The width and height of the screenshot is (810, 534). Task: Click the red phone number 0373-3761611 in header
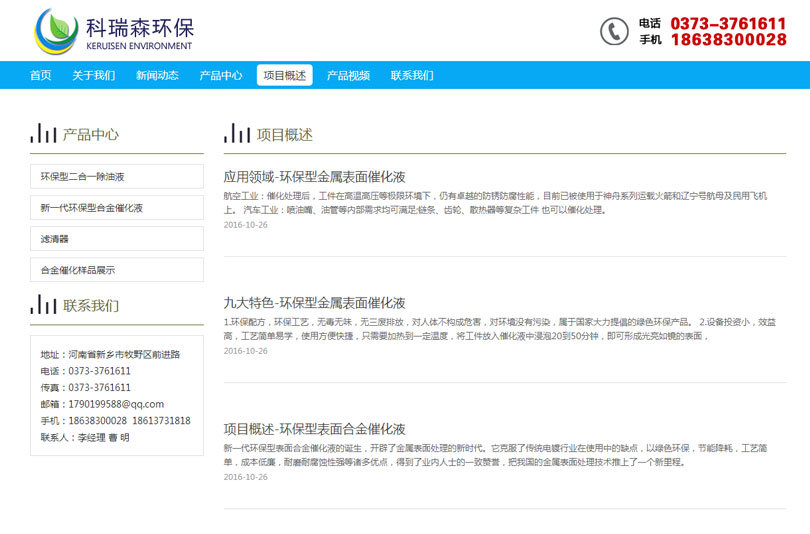pyautogui.click(x=728, y=23)
